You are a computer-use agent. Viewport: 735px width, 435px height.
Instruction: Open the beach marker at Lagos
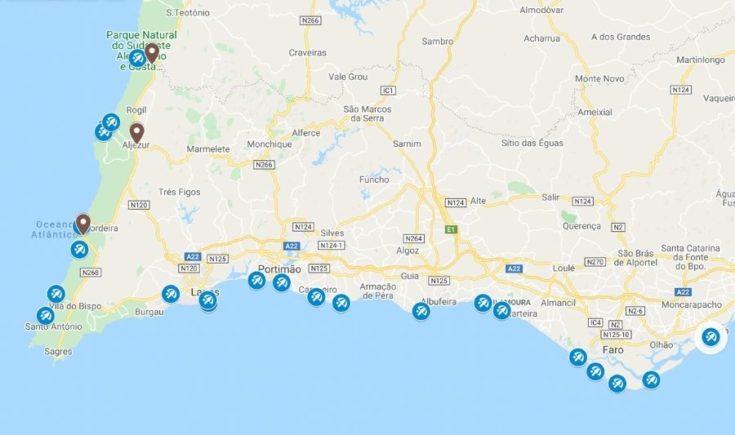pyautogui.click(x=208, y=300)
